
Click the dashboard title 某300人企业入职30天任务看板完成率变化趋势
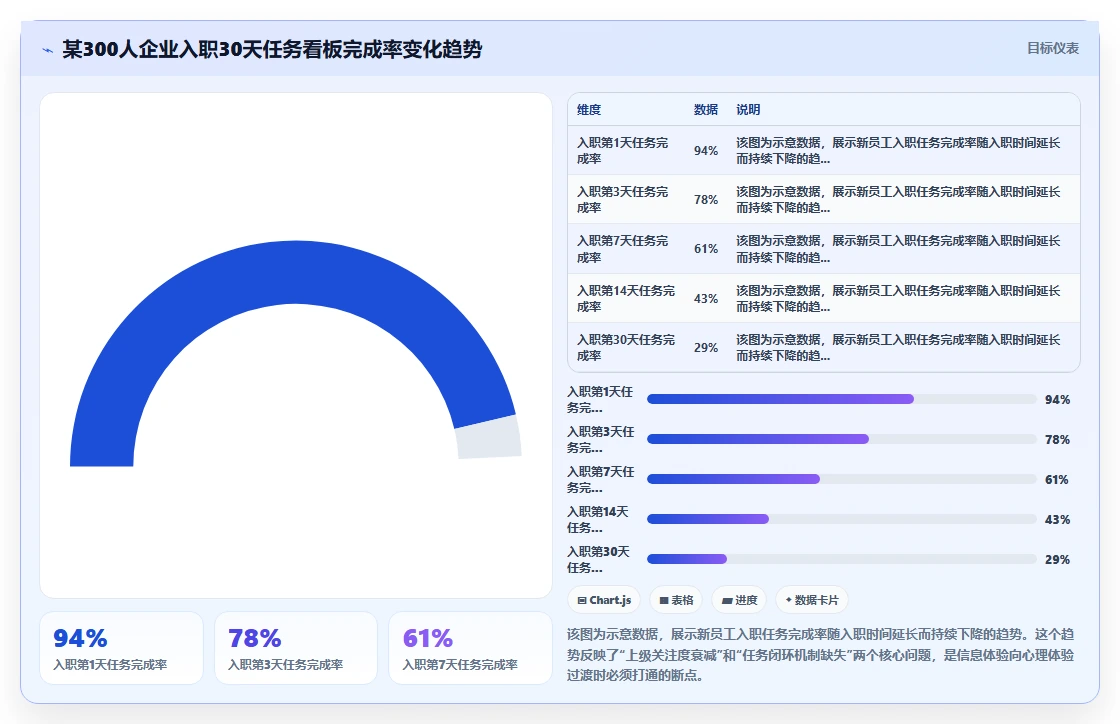coord(272,49)
